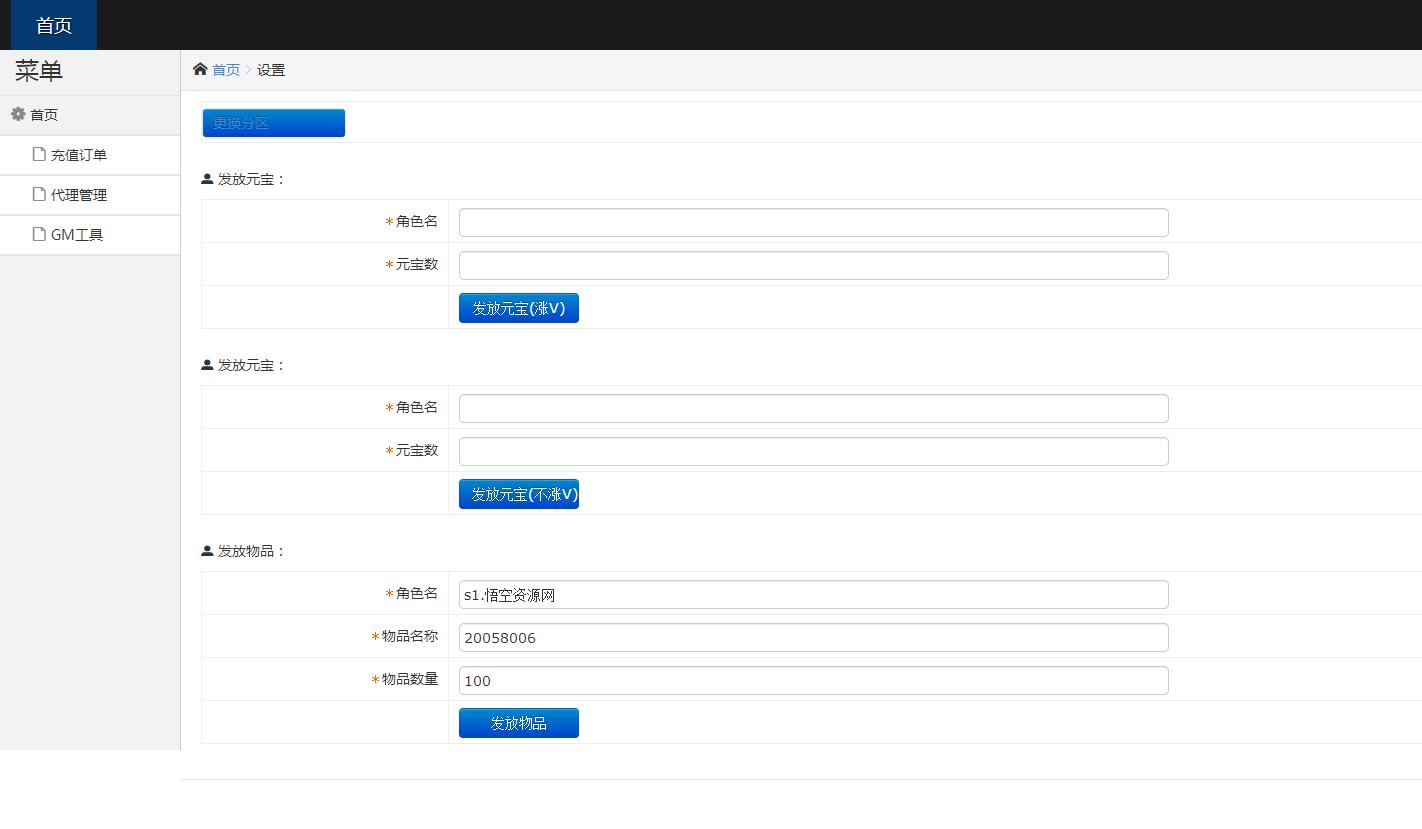Image resolution: width=1422 pixels, height=829 pixels.
Task: Click the user icon beside 发放物品 heading
Action: (x=207, y=551)
